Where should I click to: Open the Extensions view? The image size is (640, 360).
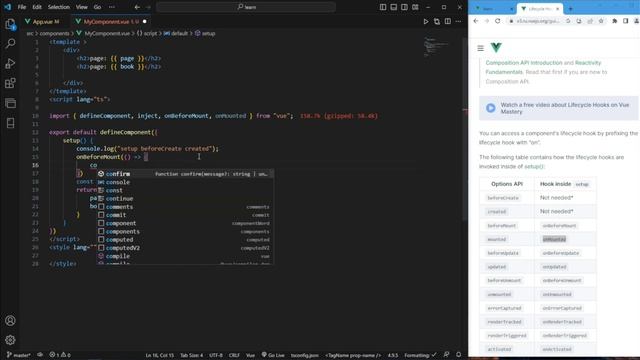tap(10, 83)
